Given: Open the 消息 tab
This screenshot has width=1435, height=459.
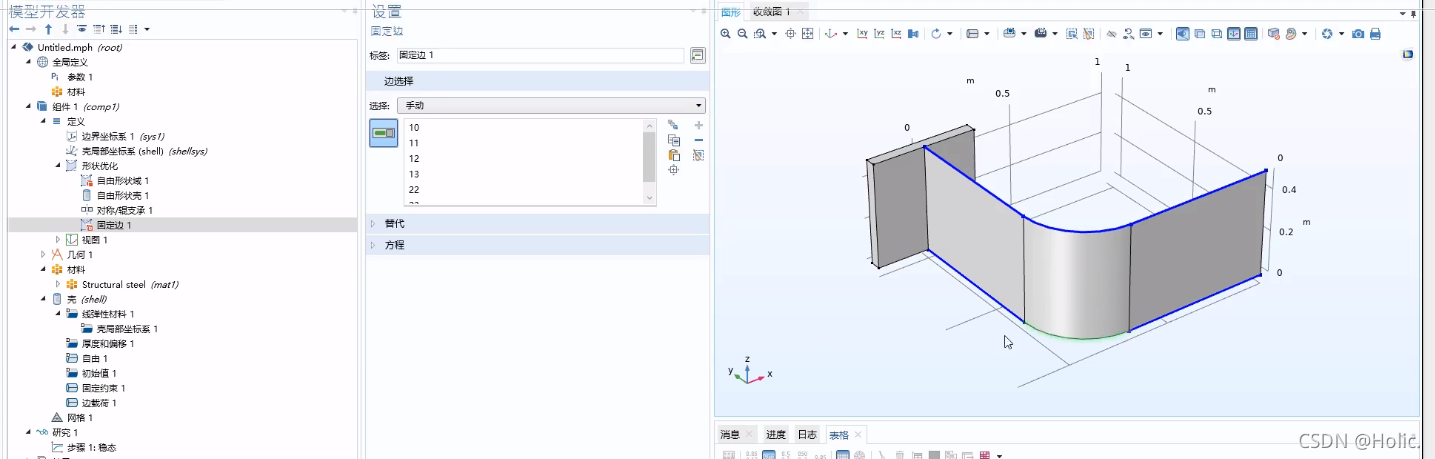Looking at the screenshot, I should pos(730,434).
